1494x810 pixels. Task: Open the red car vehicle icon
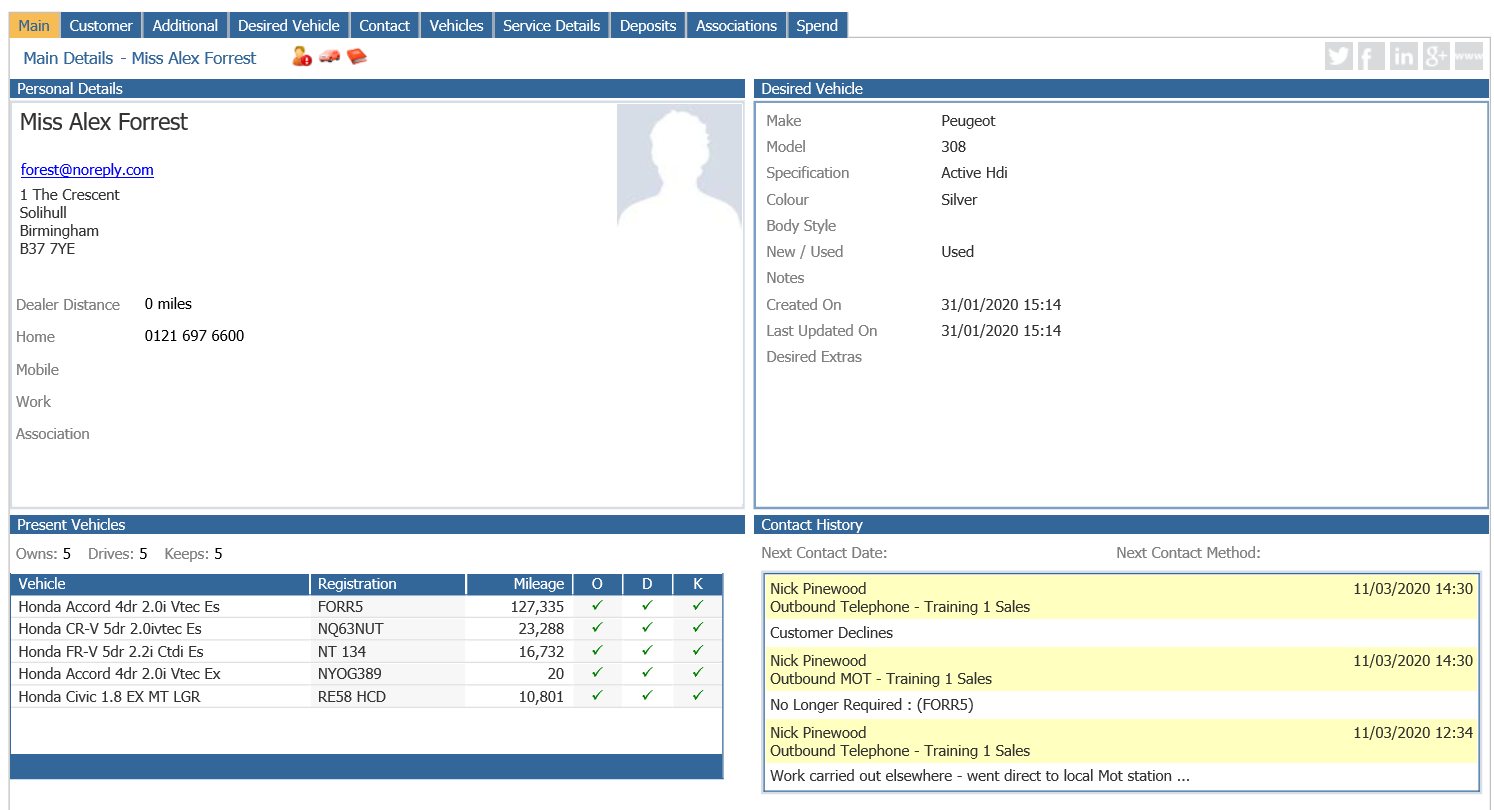click(328, 57)
